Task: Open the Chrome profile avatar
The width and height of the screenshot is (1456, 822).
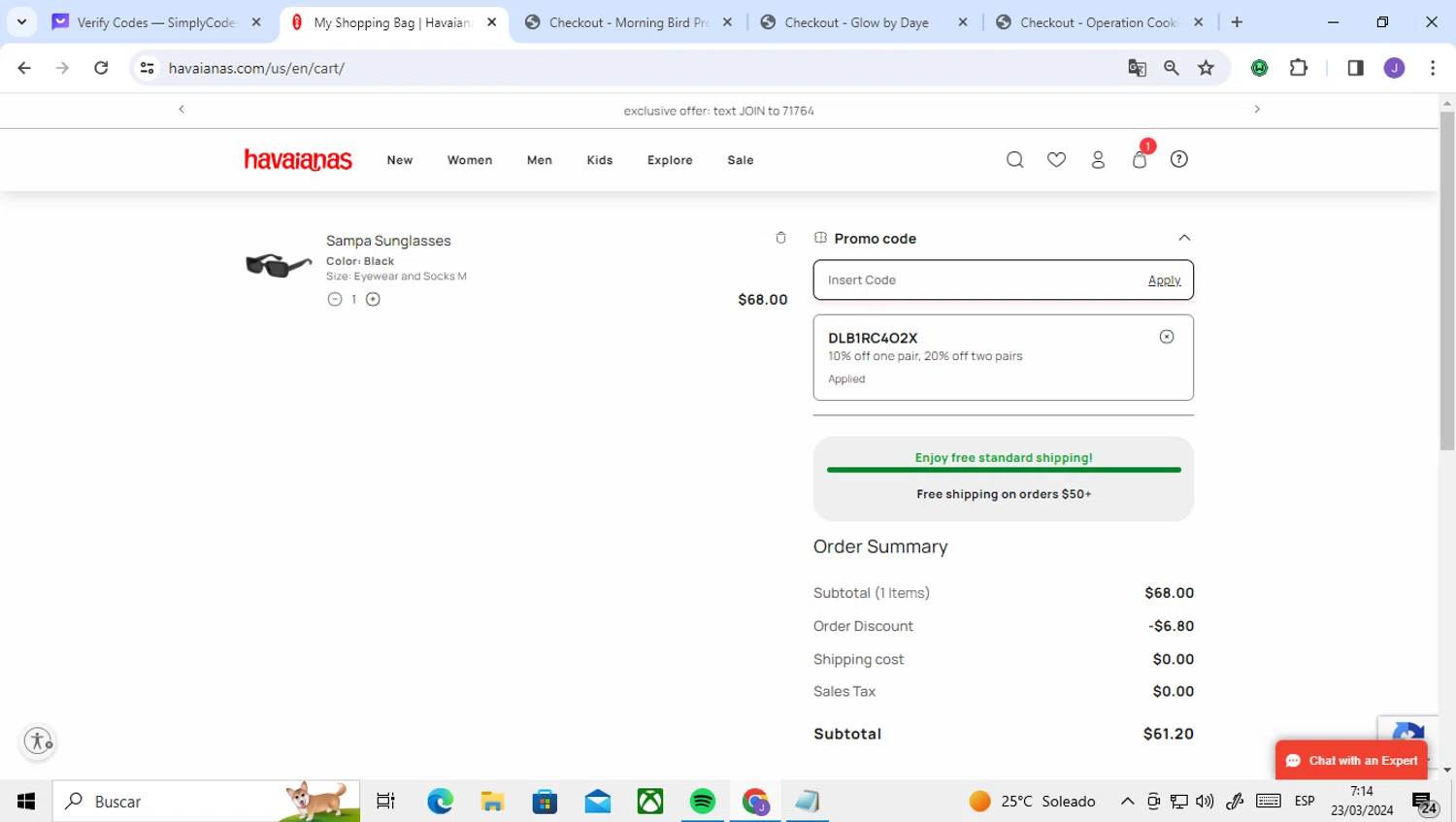Action: pos(1395,68)
